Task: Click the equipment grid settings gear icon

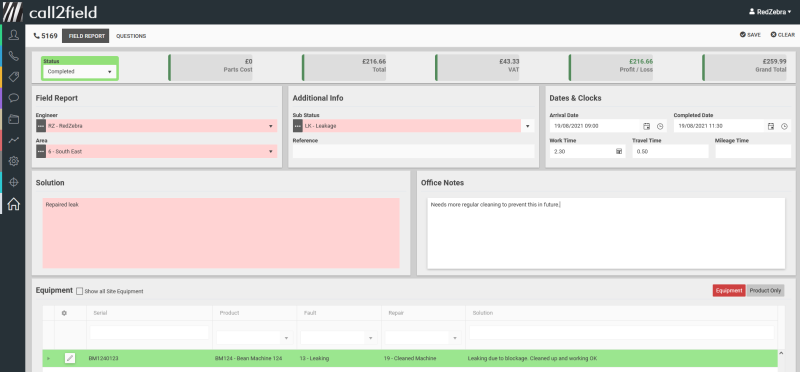Action: click(x=64, y=313)
